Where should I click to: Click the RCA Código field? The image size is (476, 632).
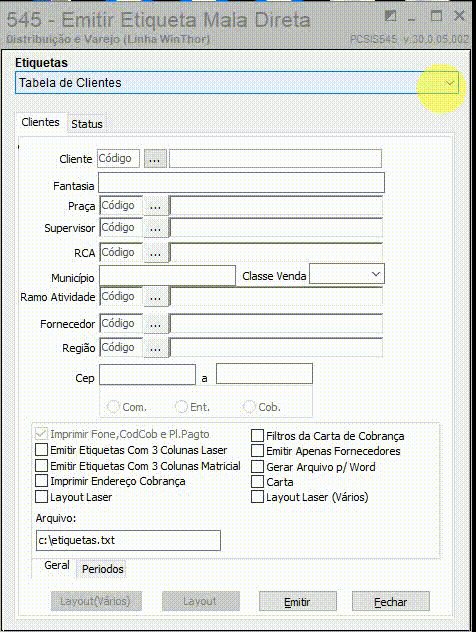pyautogui.click(x=121, y=252)
